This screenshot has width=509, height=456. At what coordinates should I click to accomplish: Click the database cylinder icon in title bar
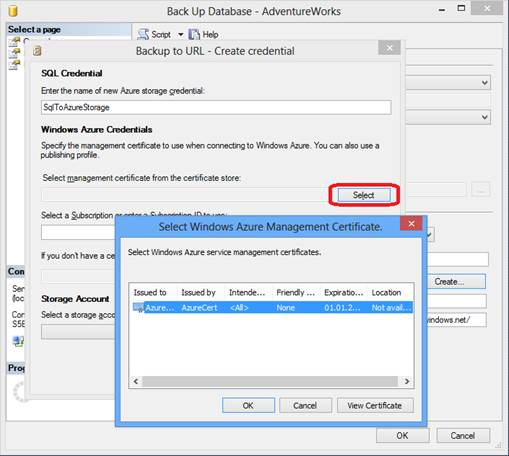[x=13, y=11]
